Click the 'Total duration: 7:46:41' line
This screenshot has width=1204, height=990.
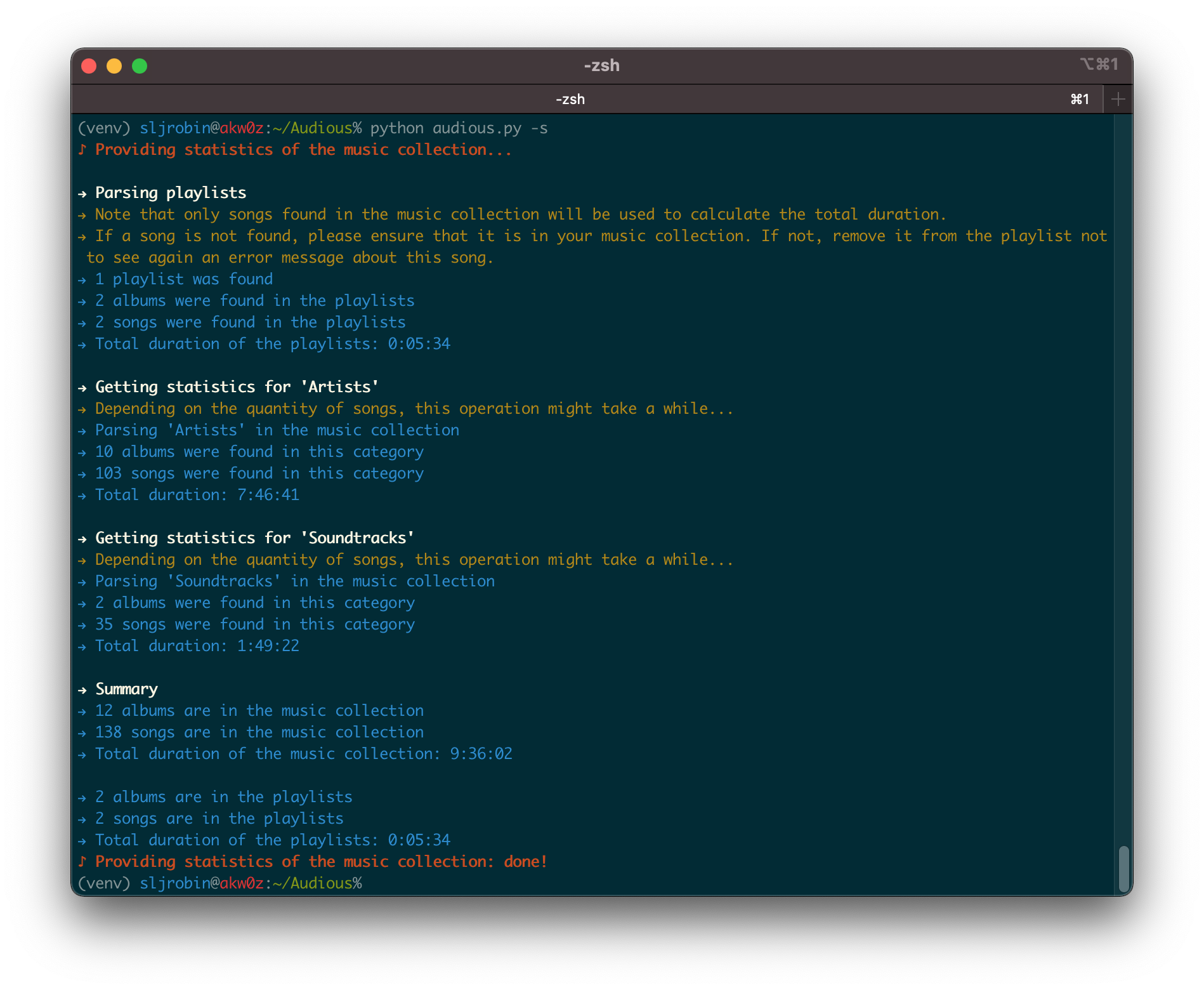click(197, 495)
